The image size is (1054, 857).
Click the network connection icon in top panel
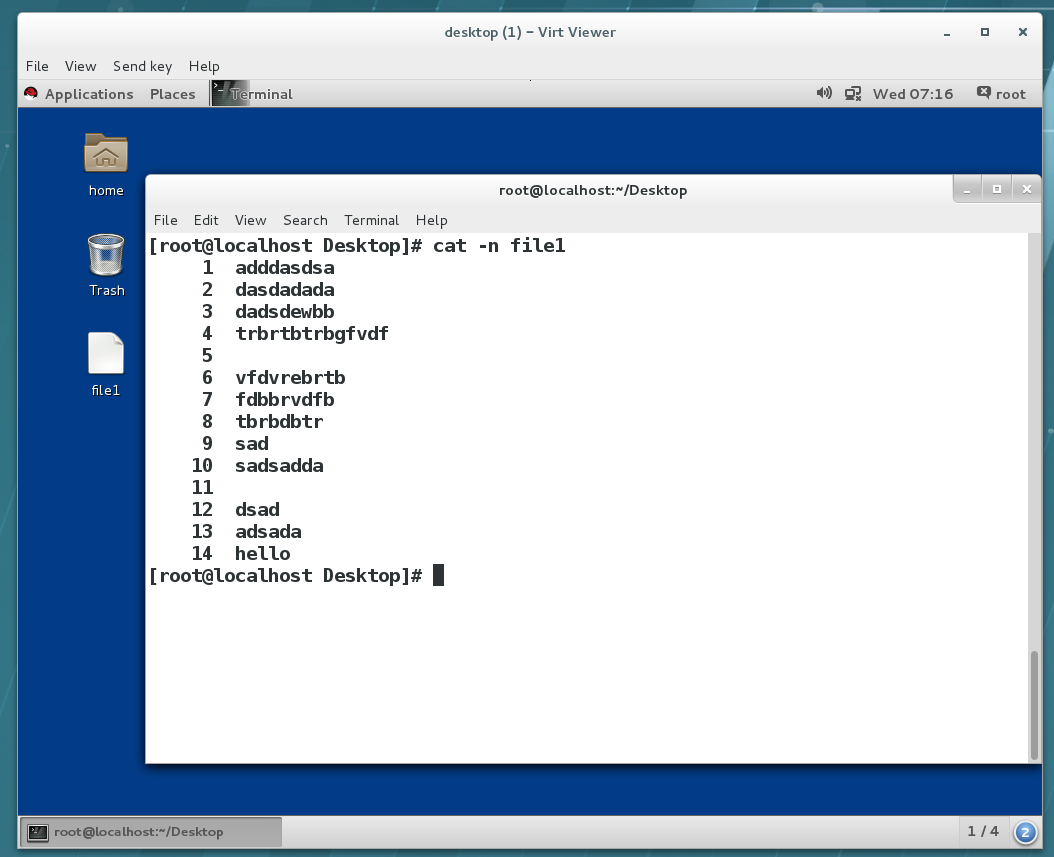[x=853, y=93]
